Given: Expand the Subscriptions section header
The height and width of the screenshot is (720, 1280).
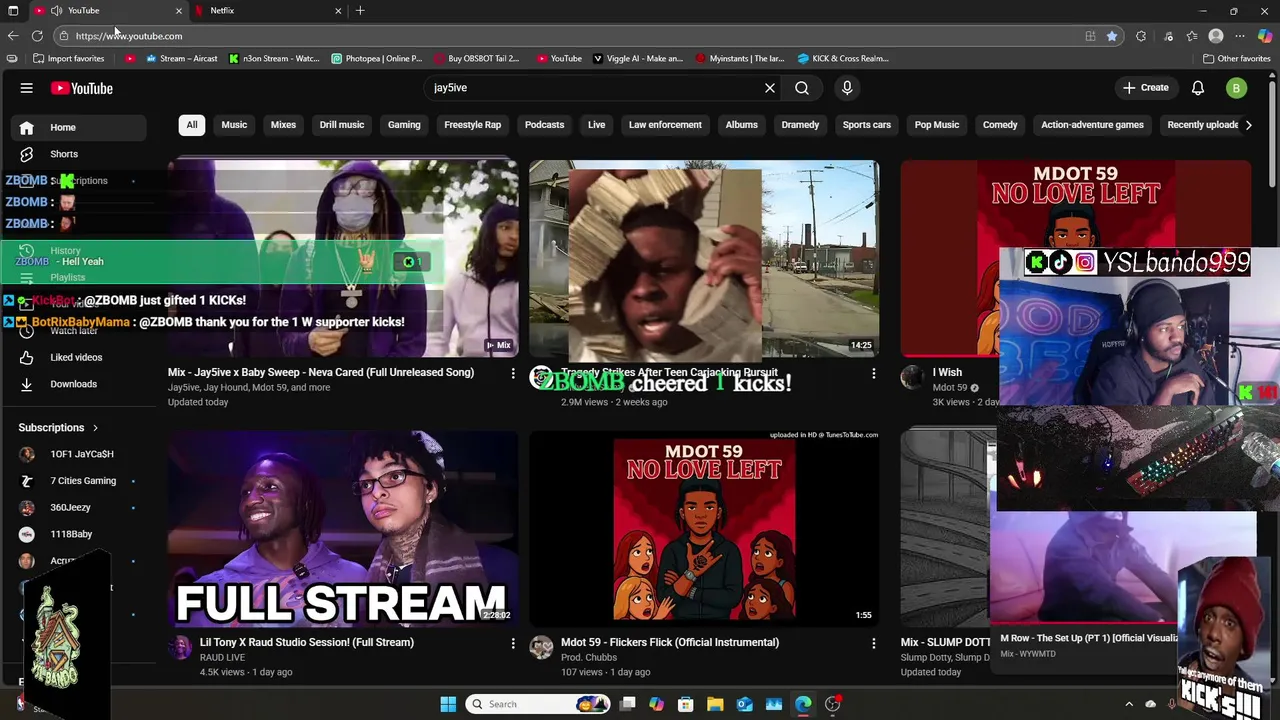Looking at the screenshot, I should [58, 428].
